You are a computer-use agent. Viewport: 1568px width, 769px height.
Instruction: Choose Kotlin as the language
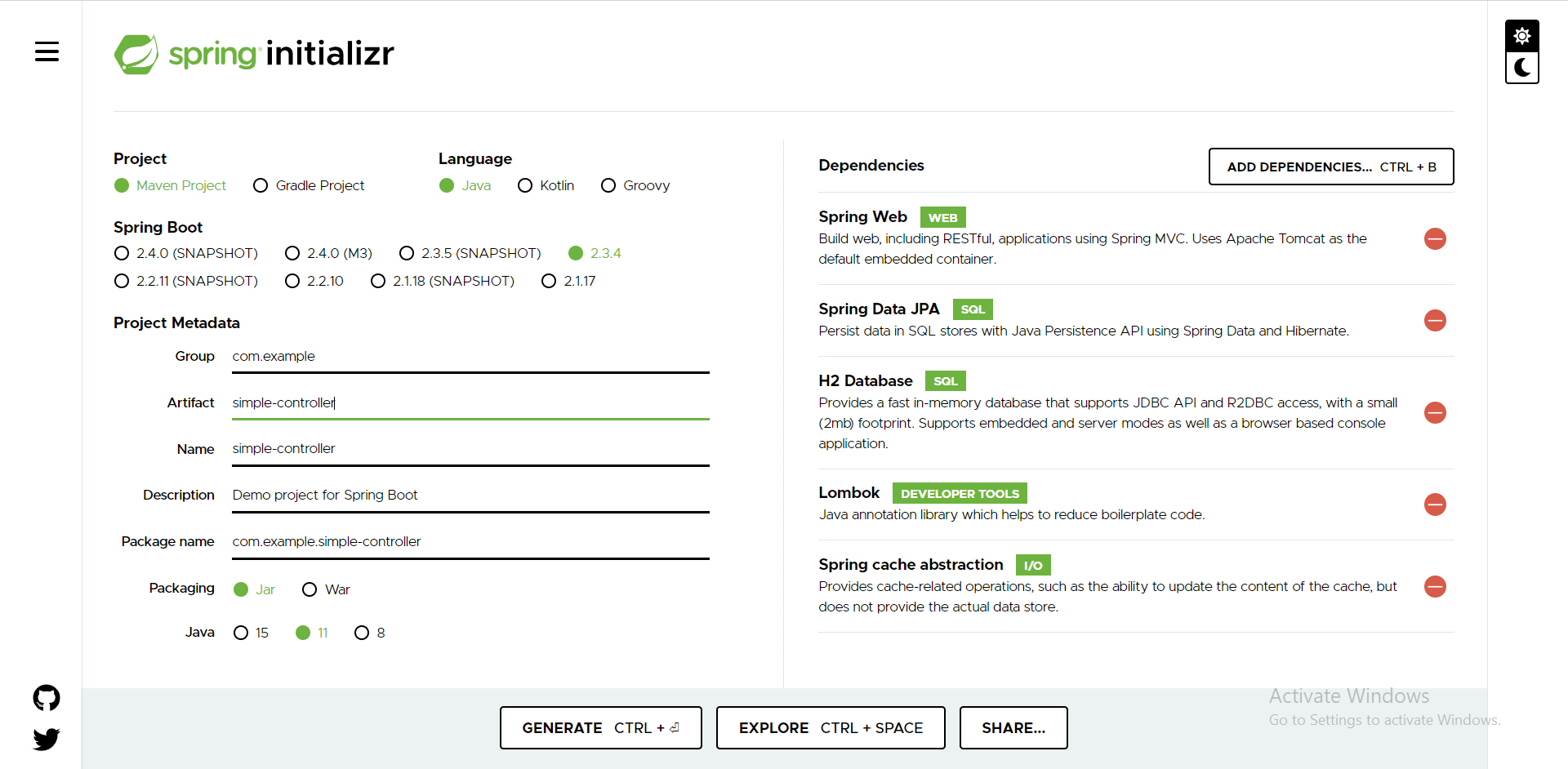pyautogui.click(x=546, y=185)
